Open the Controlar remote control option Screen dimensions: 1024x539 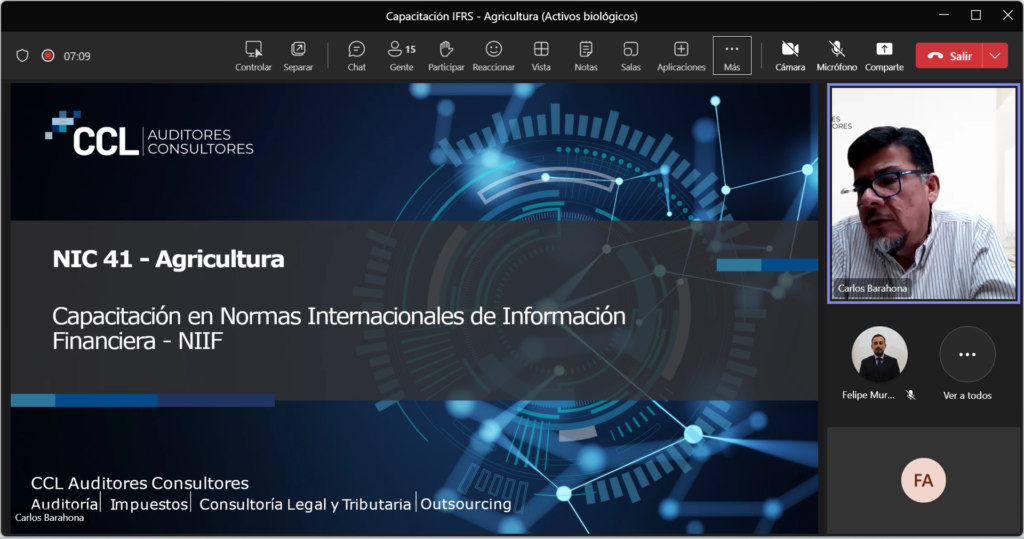point(253,56)
